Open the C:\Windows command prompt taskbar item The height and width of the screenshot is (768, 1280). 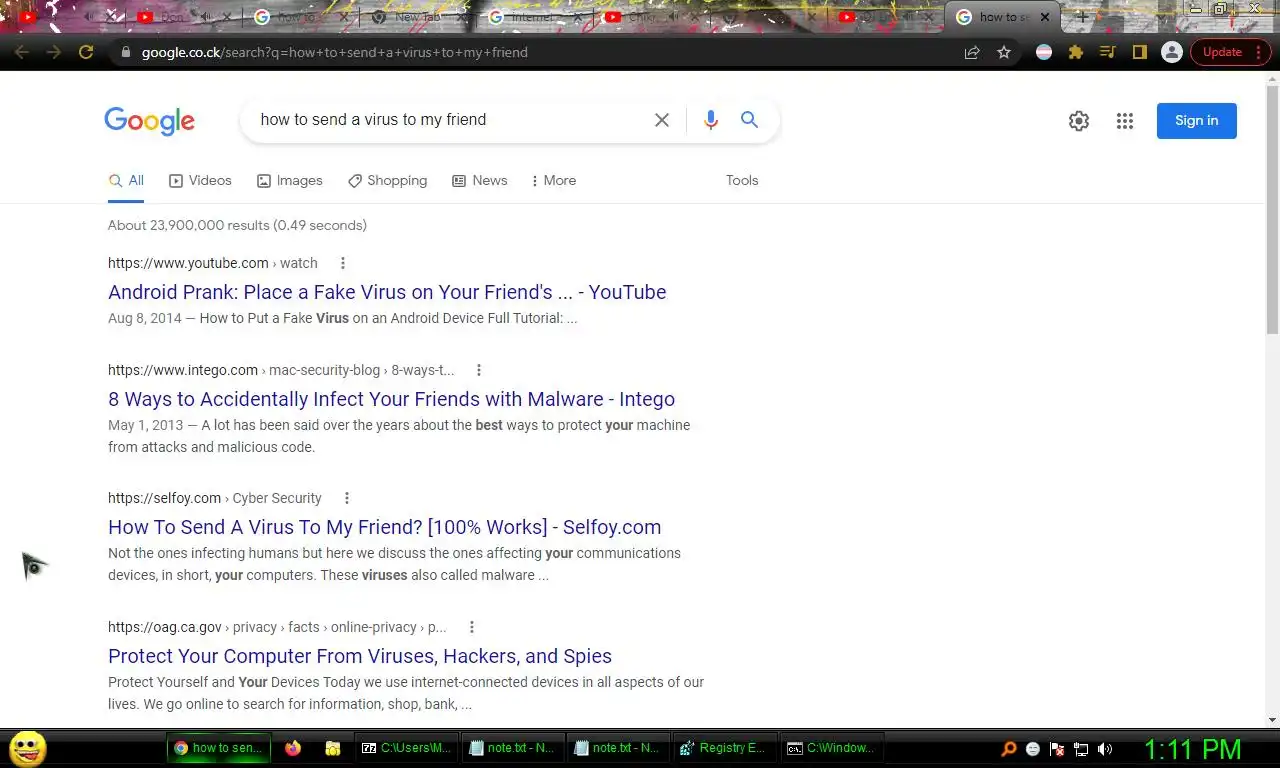point(830,748)
